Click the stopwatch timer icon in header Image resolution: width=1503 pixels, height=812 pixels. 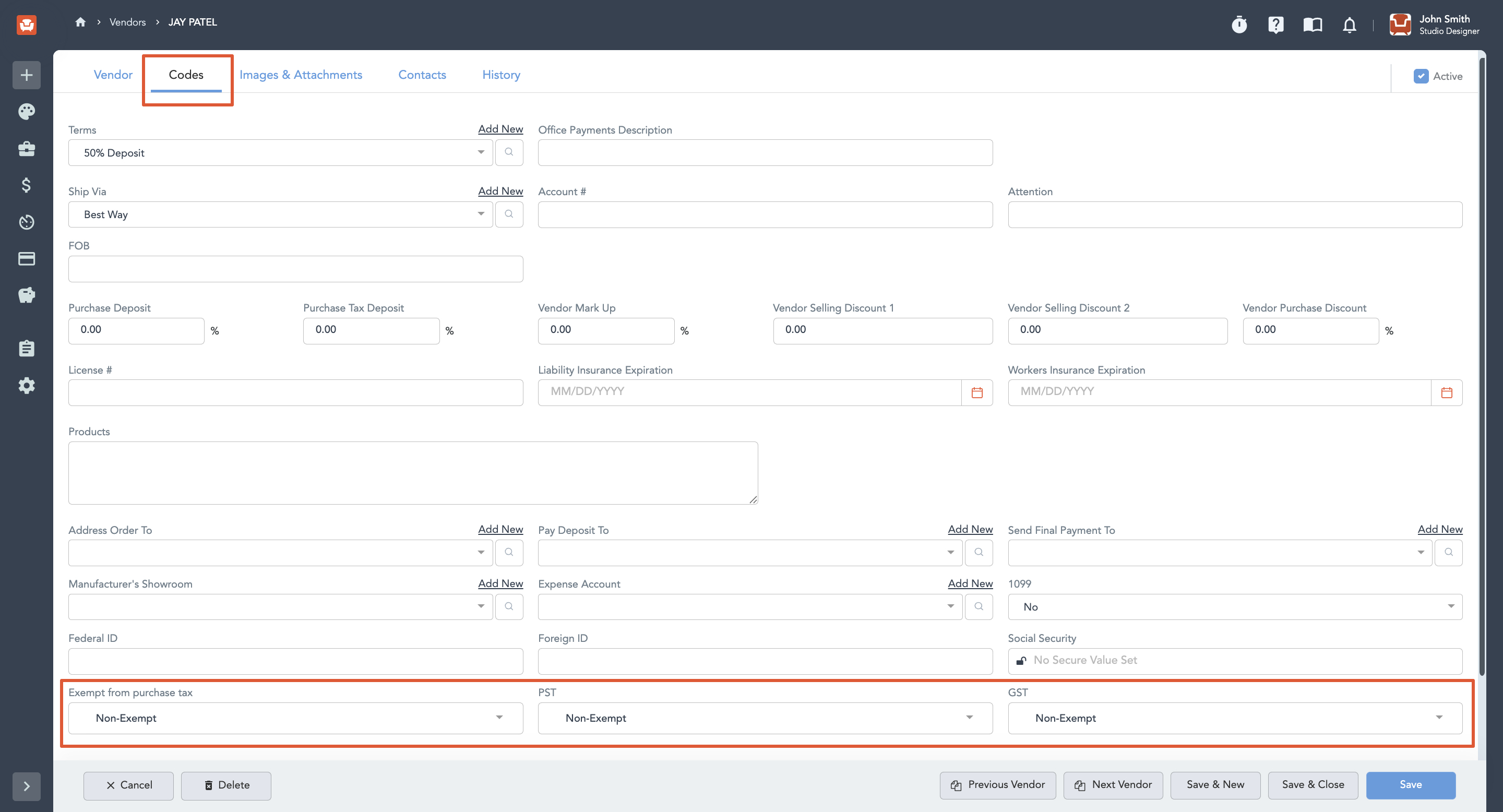(x=1239, y=25)
